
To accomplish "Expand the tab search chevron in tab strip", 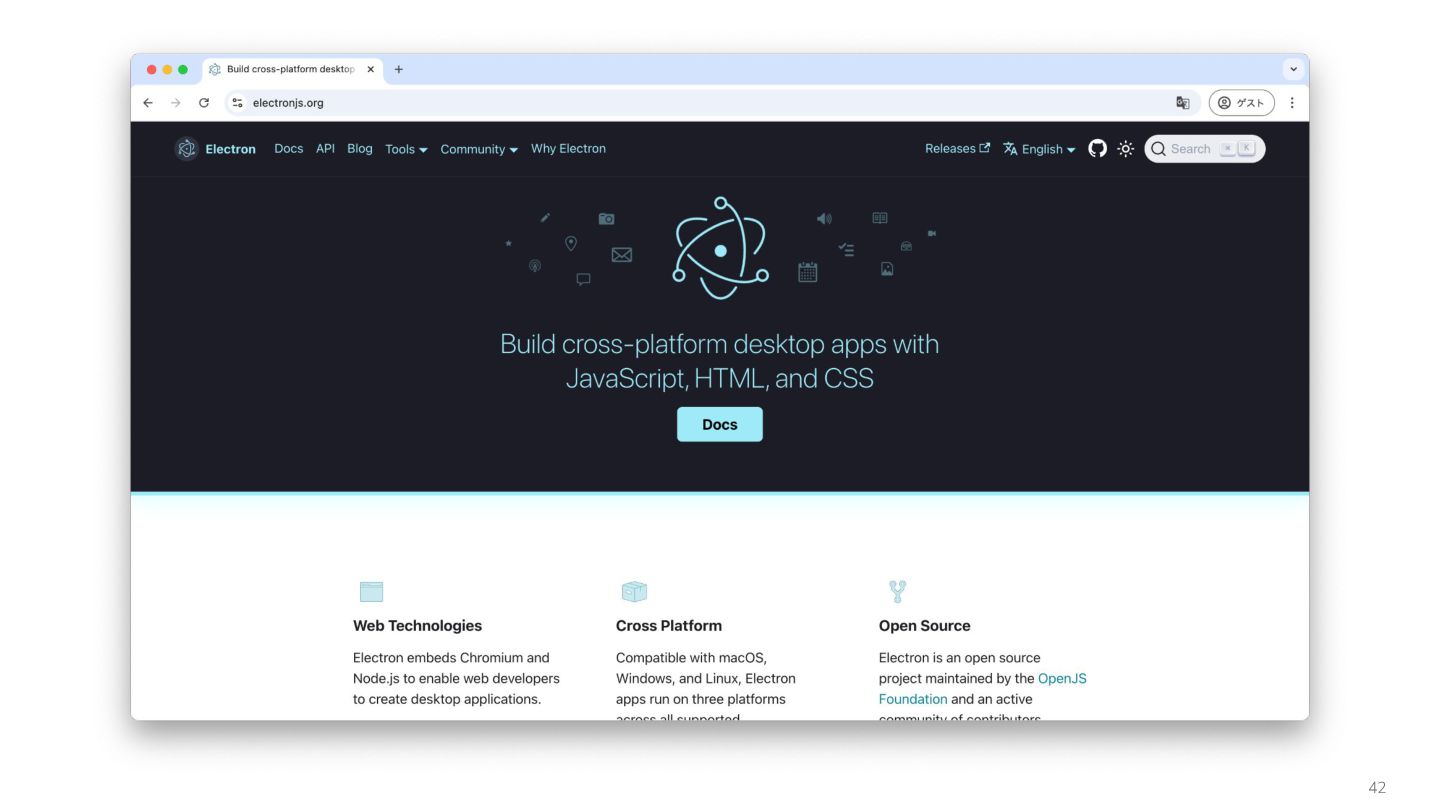I will pos(1293,69).
